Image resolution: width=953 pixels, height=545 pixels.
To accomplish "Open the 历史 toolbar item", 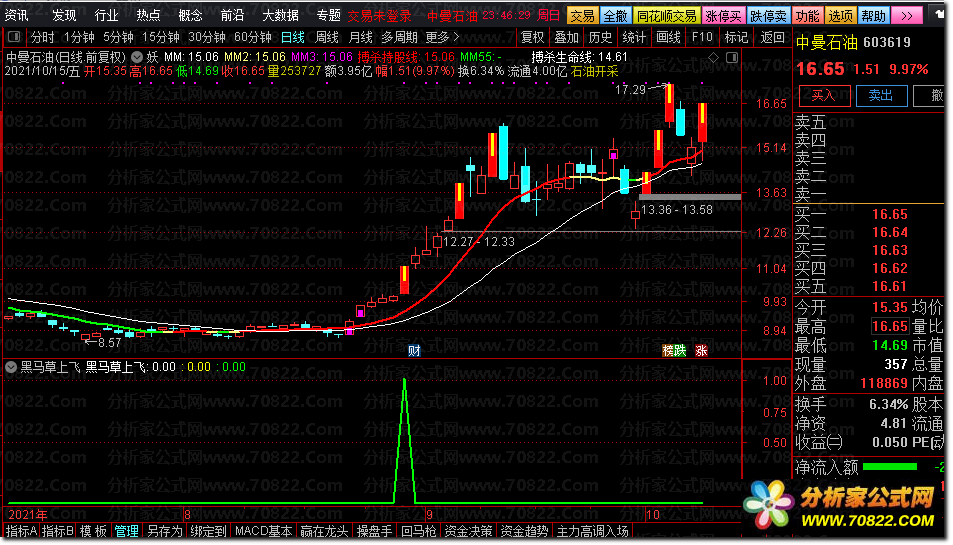I will pyautogui.click(x=600, y=37).
